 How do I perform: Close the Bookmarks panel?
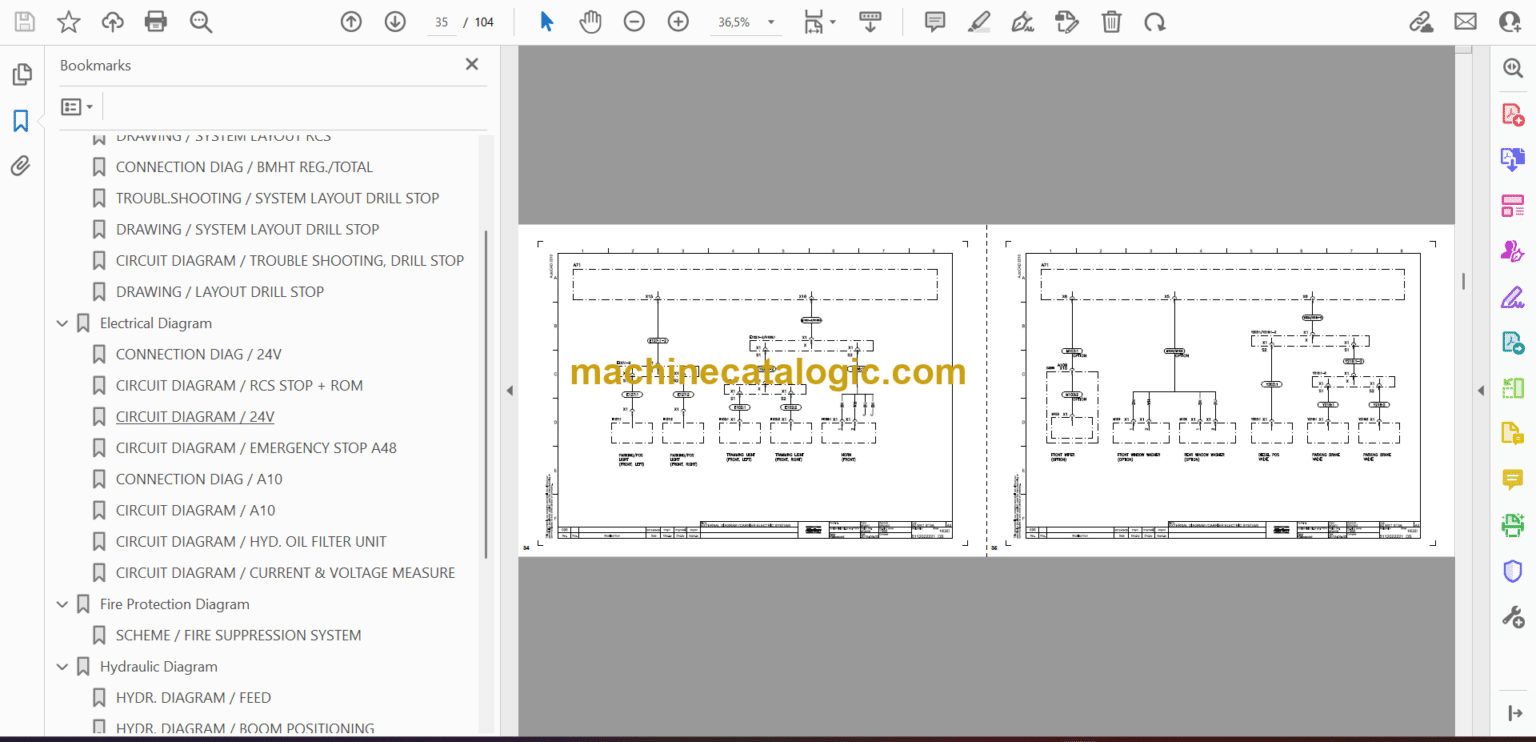[x=472, y=64]
